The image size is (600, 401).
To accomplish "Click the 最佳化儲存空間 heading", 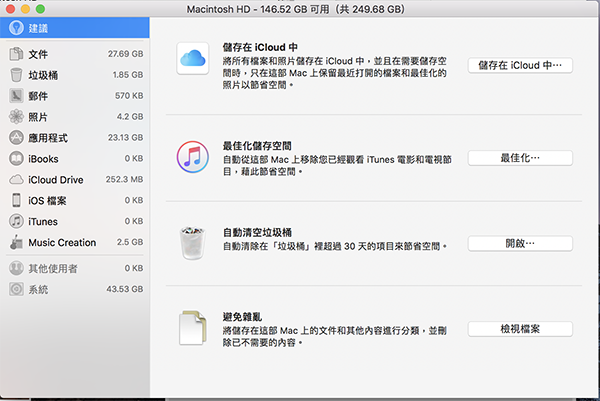I will pyautogui.click(x=257, y=146).
